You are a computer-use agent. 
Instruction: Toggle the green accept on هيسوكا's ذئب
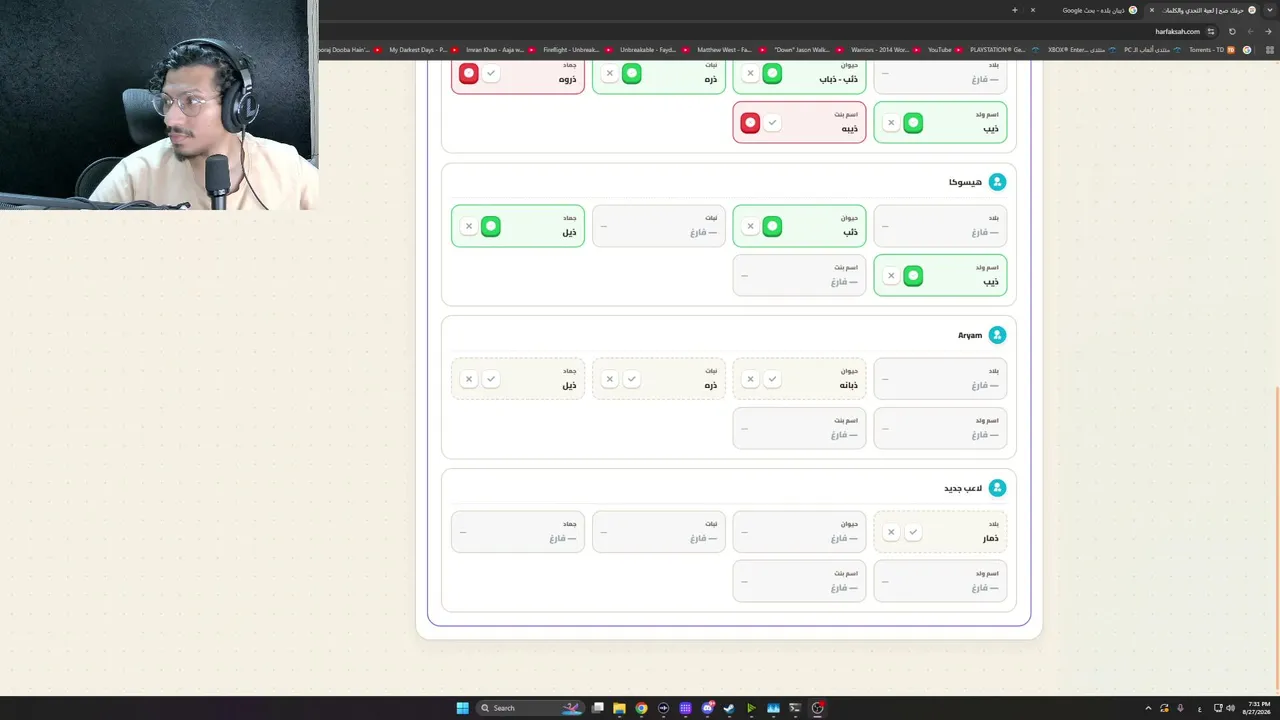pyautogui.click(x=772, y=226)
